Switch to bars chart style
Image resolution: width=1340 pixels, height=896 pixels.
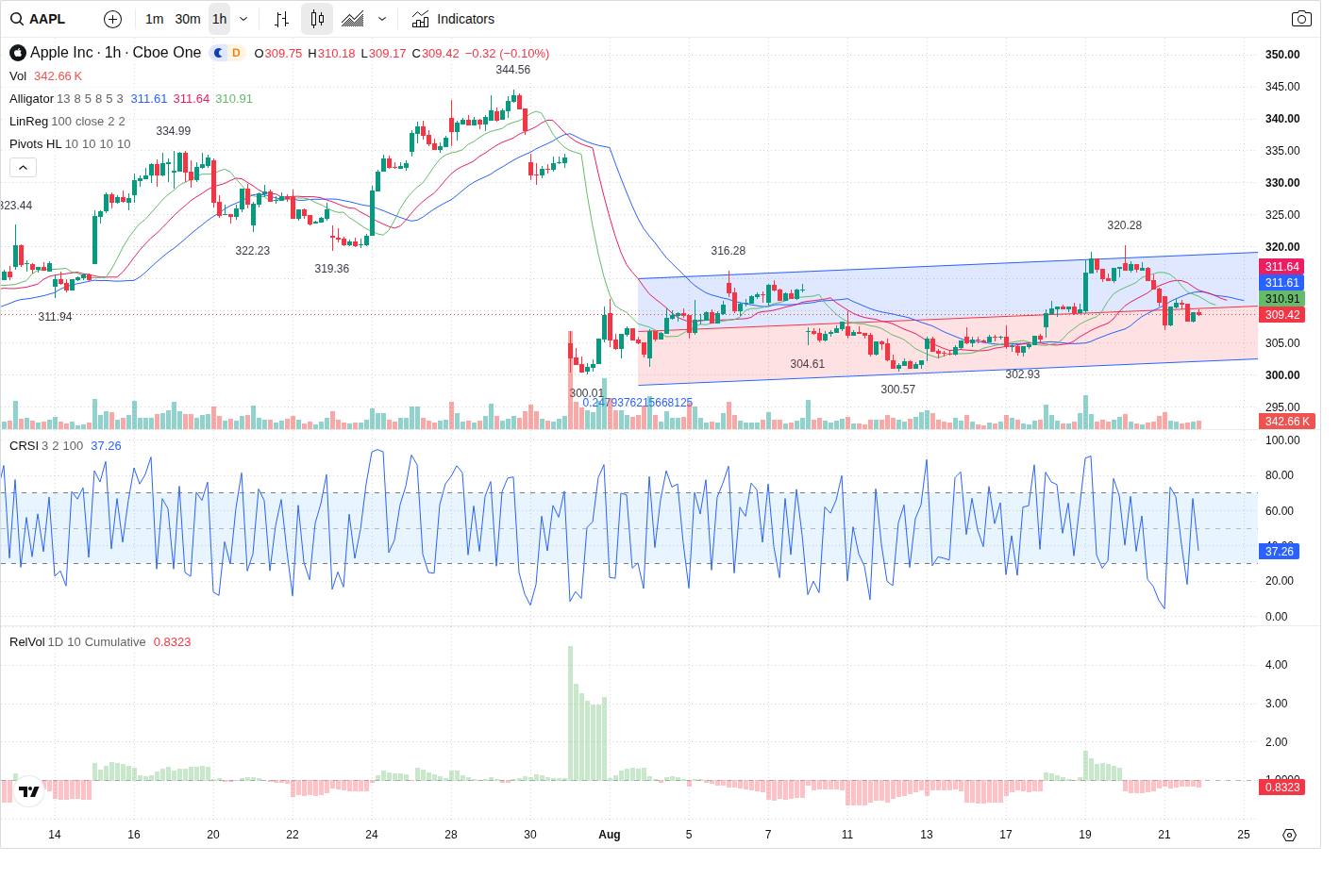click(x=281, y=19)
